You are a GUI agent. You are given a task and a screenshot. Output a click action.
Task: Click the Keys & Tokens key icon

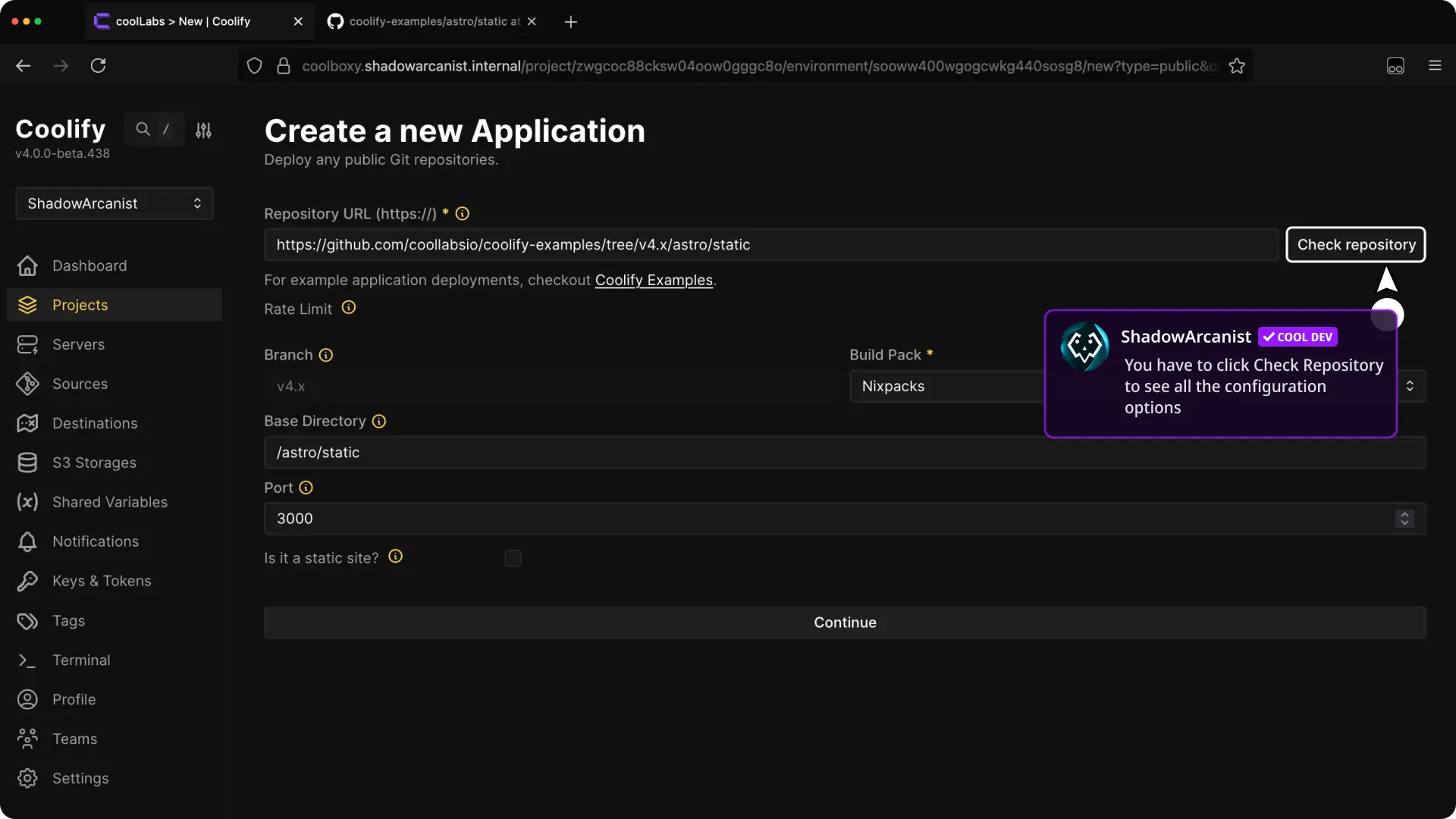(x=27, y=581)
